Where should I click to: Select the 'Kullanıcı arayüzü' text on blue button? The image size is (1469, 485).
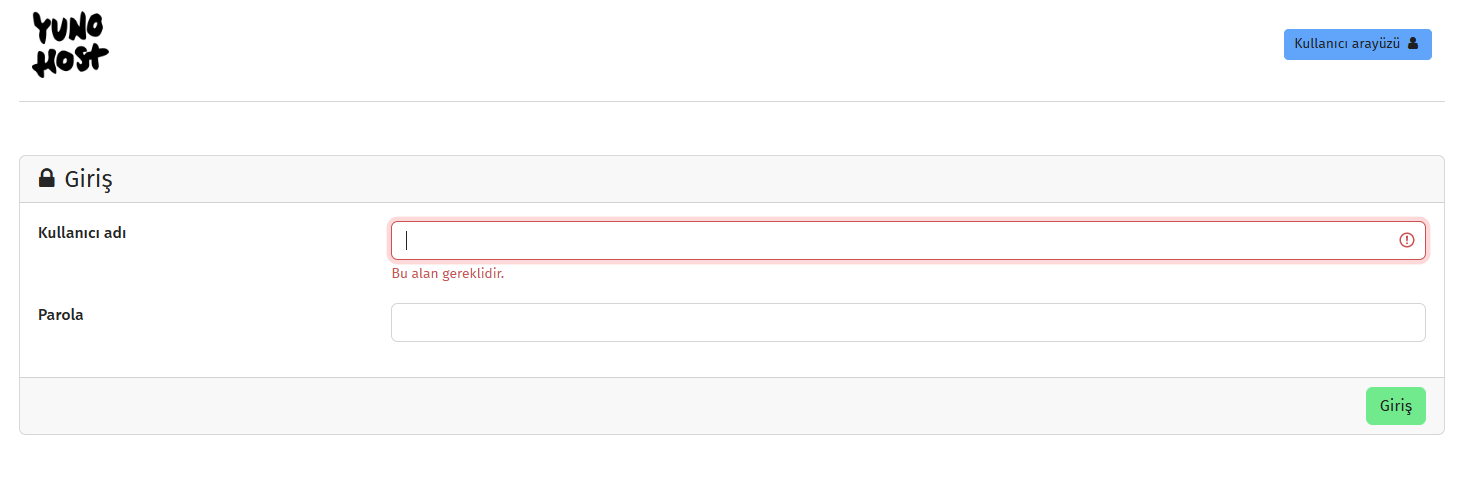tap(1346, 44)
